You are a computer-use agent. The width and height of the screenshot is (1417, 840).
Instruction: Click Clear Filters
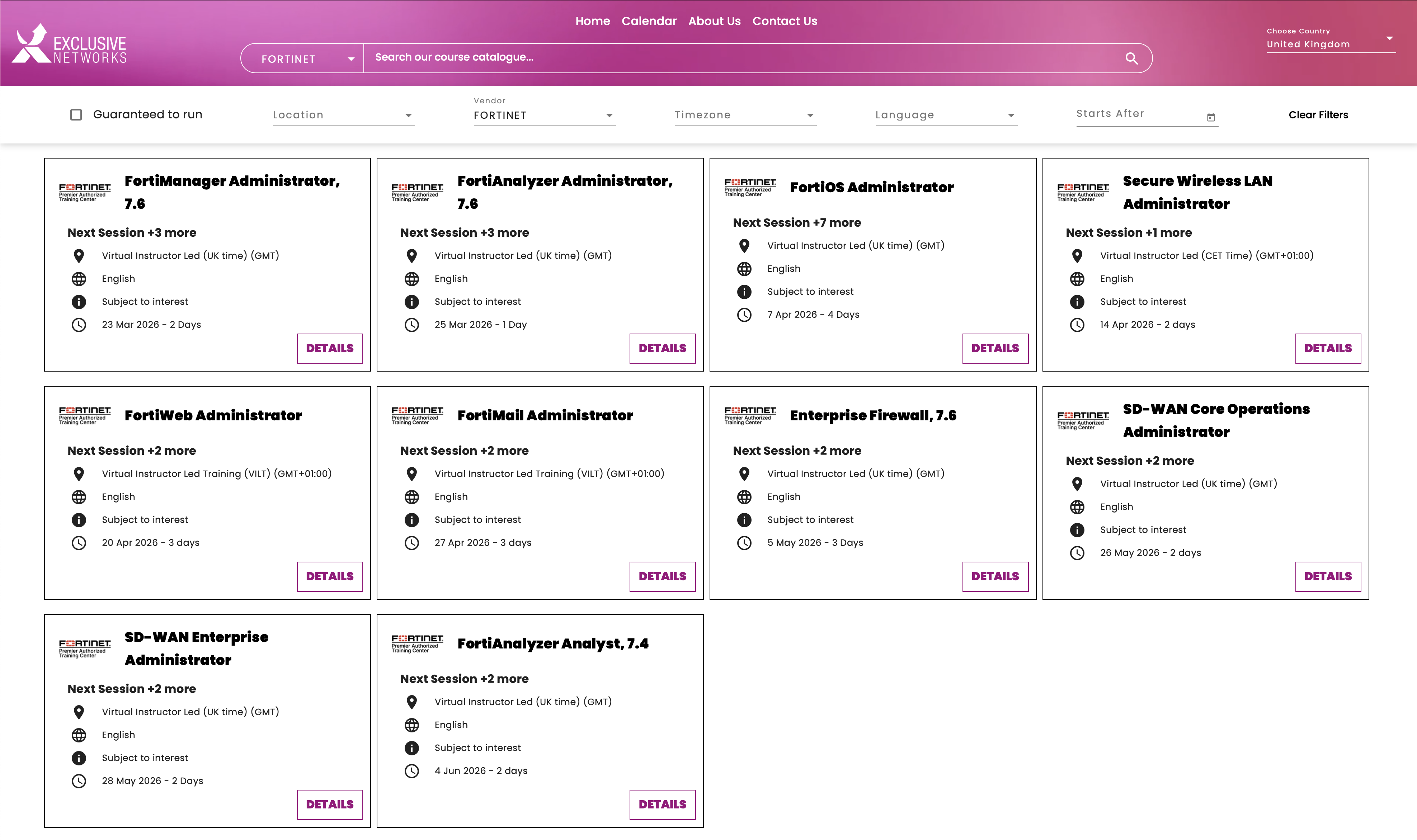(1318, 115)
